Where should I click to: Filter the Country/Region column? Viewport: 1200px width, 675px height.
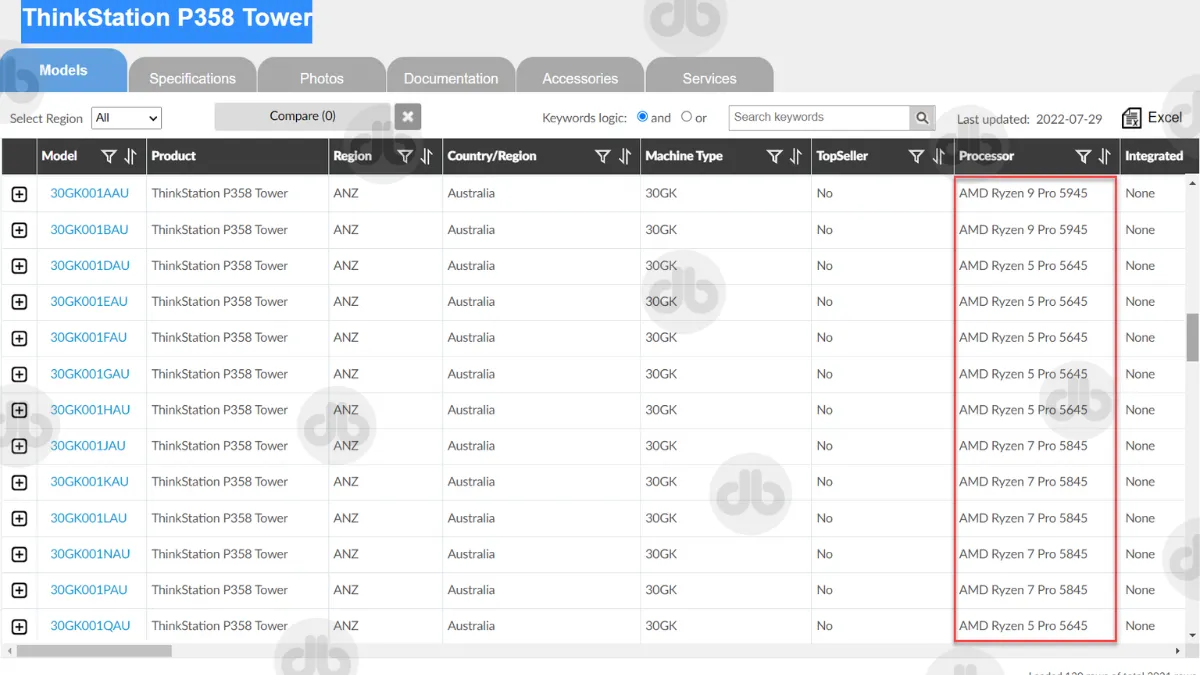pos(602,156)
